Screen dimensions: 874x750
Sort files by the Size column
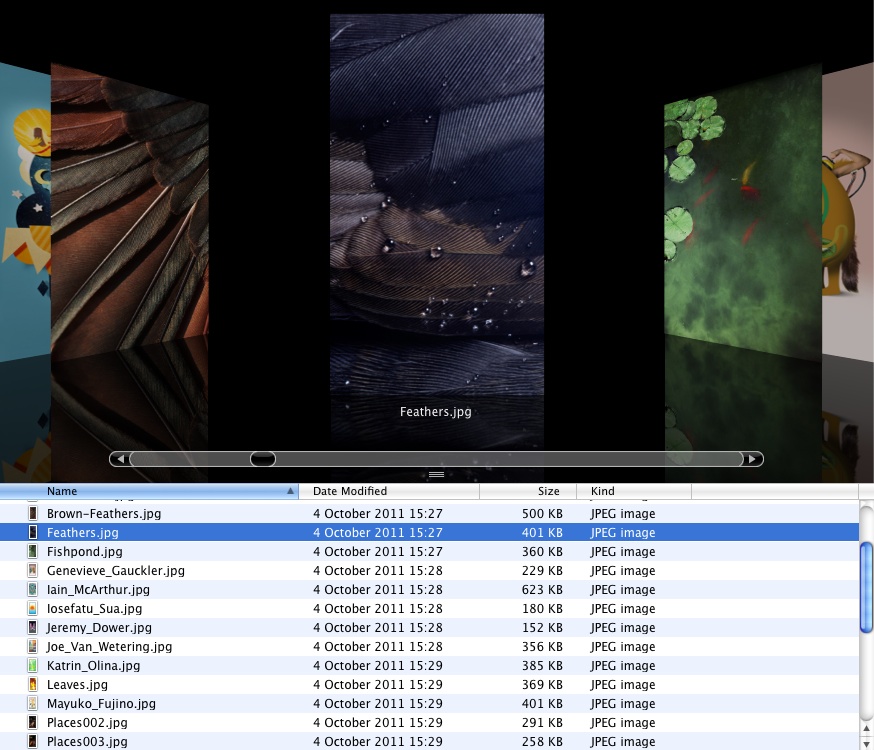click(x=549, y=491)
